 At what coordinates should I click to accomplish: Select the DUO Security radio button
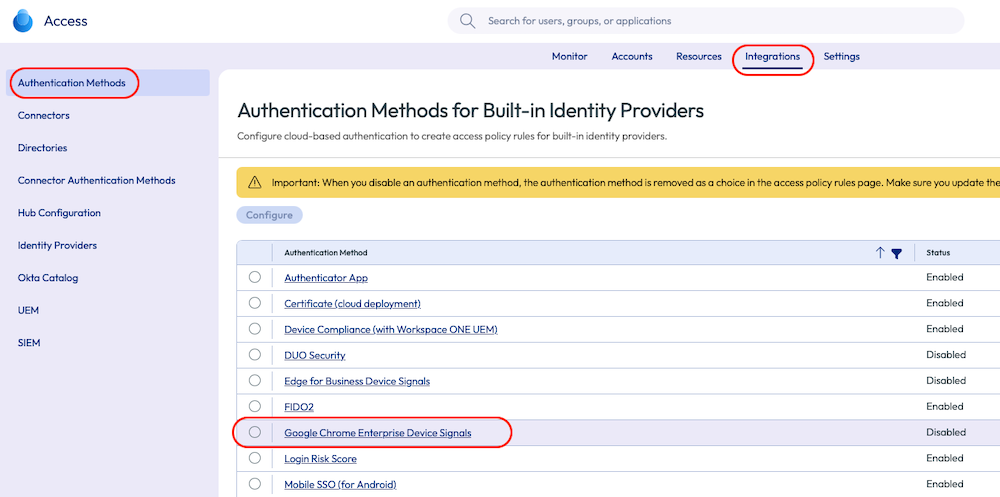click(x=255, y=355)
